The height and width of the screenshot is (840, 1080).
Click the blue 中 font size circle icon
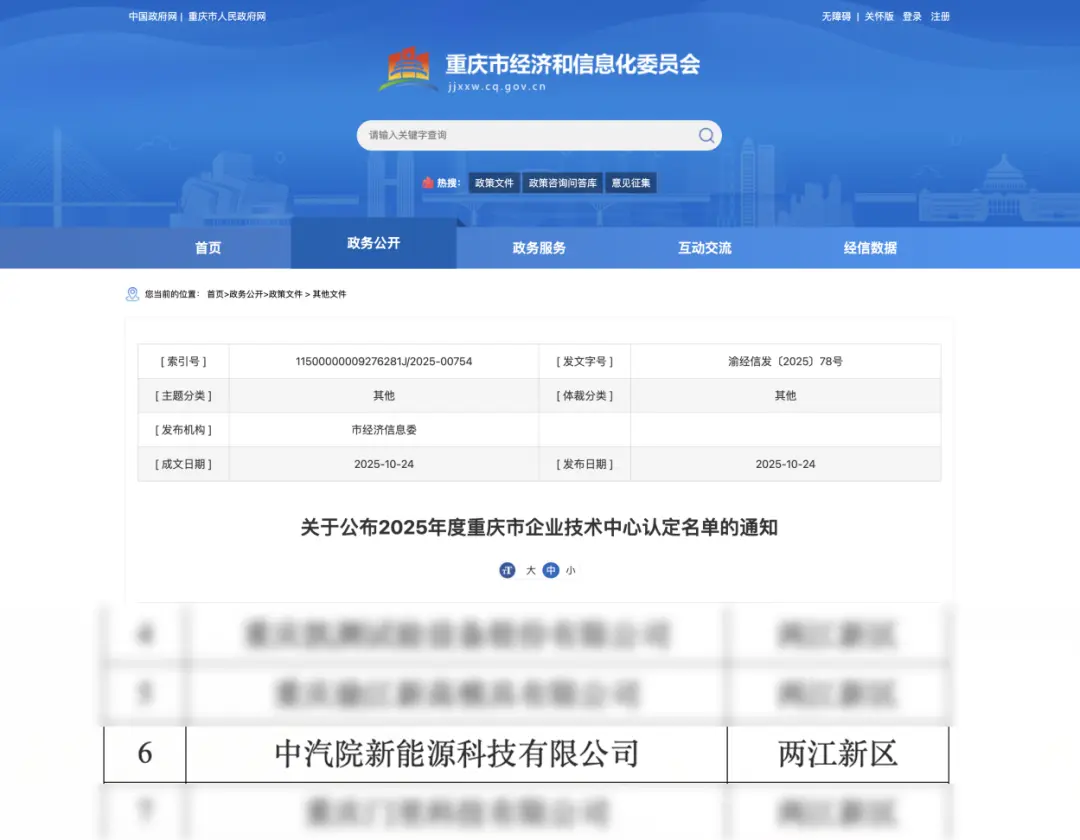point(551,570)
